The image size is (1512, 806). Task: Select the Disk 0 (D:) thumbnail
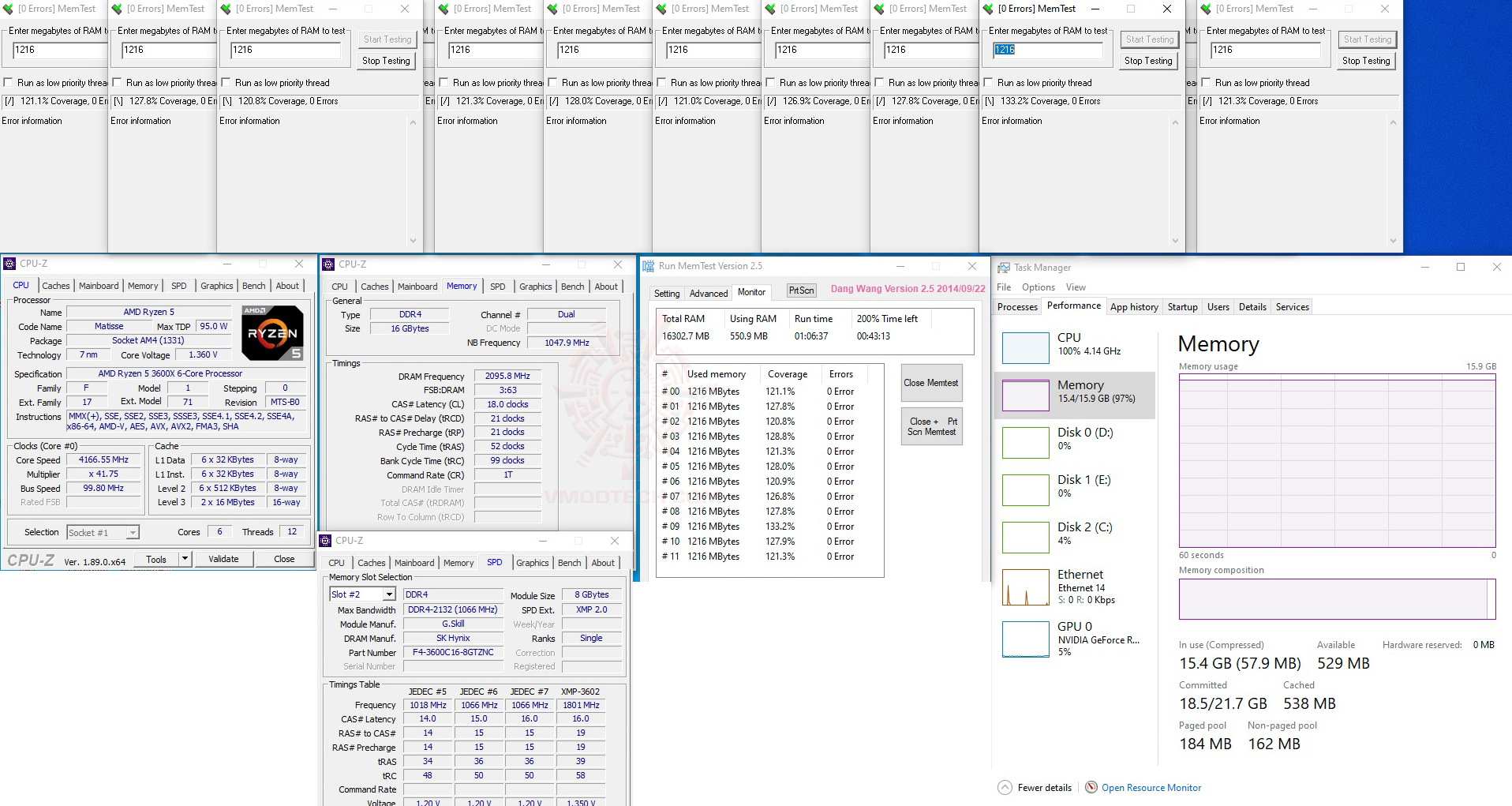(1025, 442)
